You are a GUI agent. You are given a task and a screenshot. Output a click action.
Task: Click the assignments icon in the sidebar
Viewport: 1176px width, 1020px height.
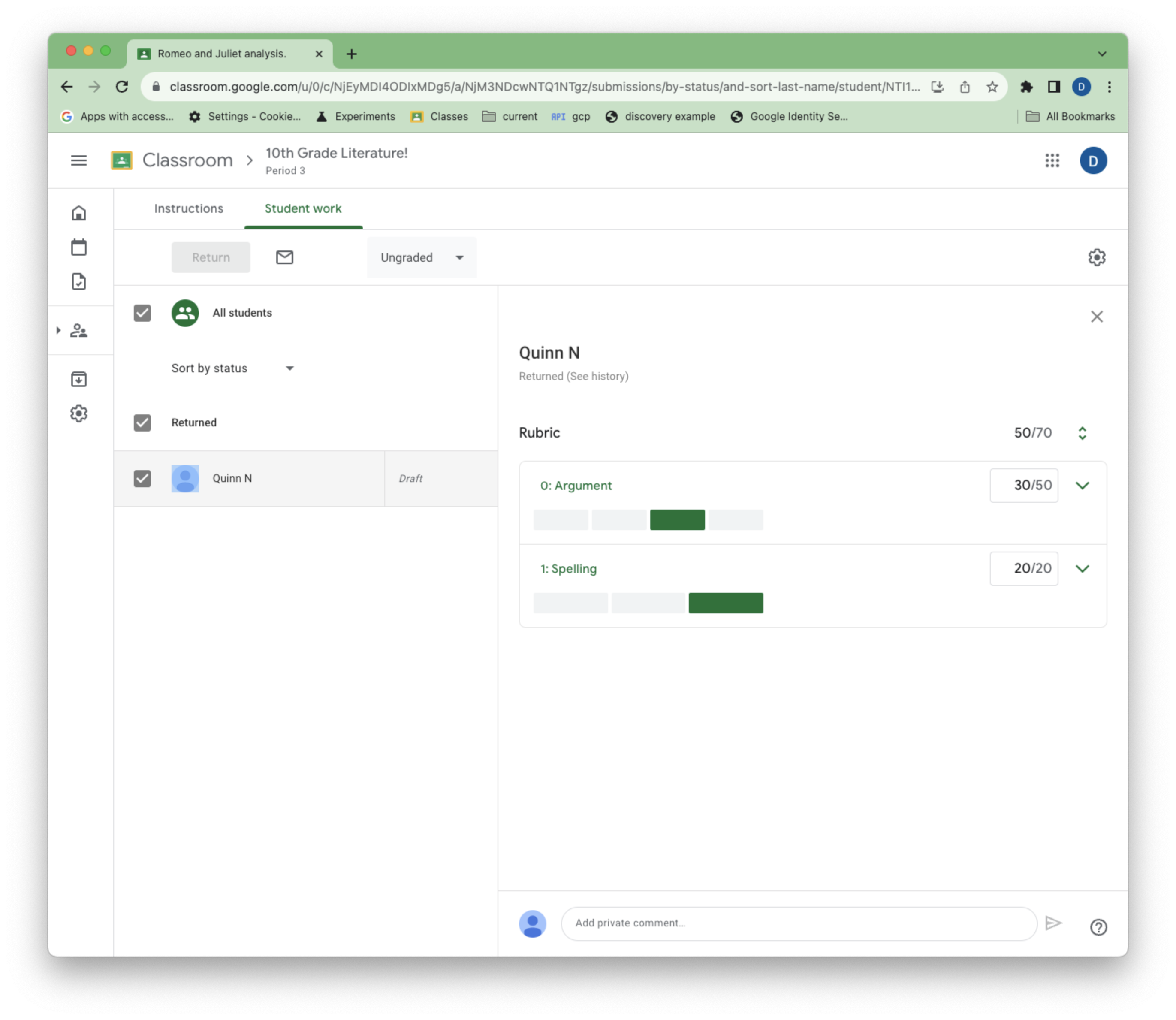pos(79,280)
